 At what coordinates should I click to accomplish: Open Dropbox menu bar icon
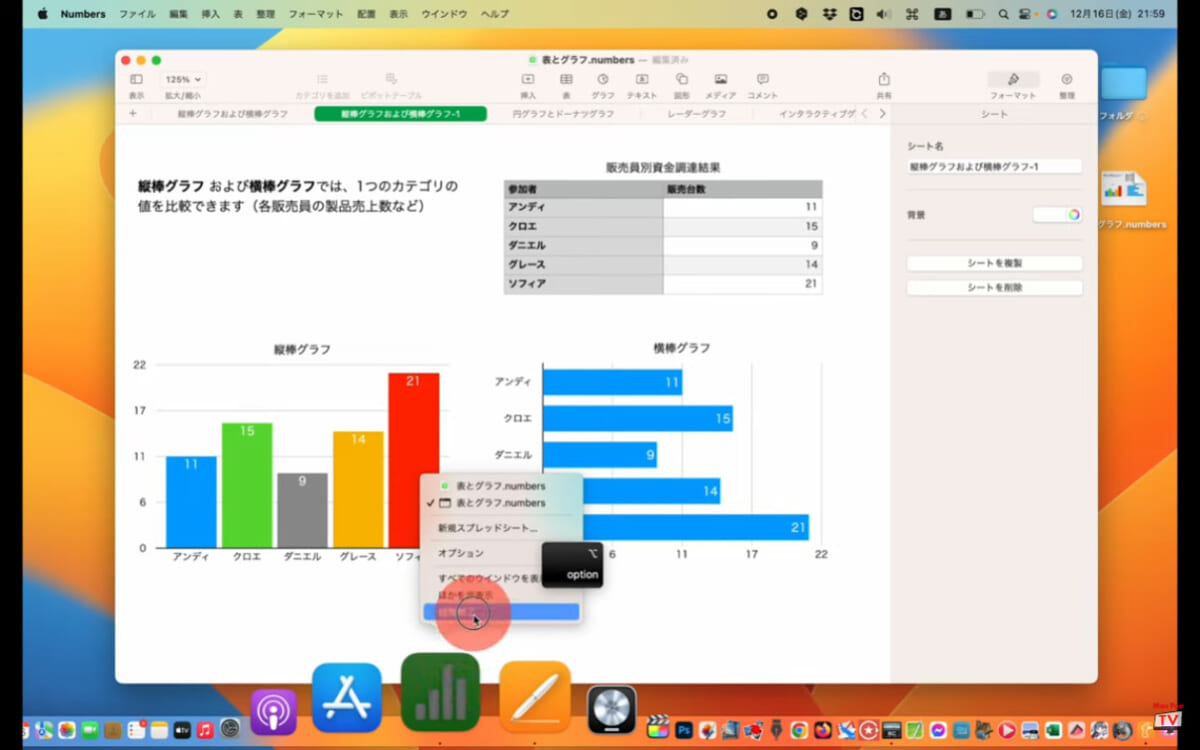click(829, 14)
